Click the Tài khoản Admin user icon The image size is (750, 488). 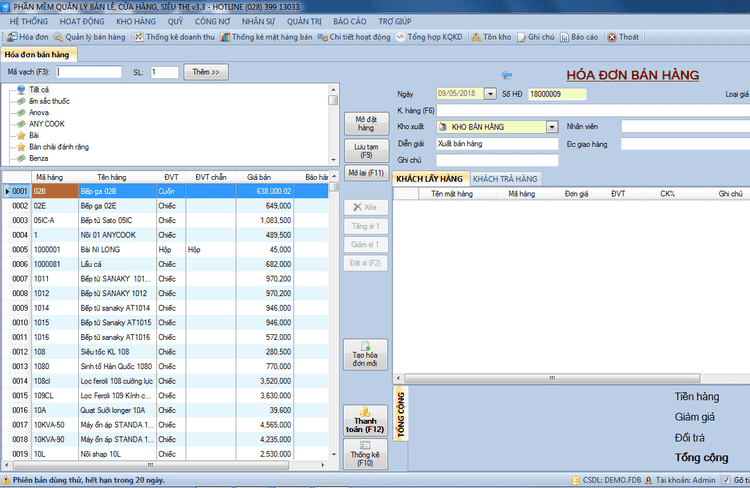pos(649,480)
